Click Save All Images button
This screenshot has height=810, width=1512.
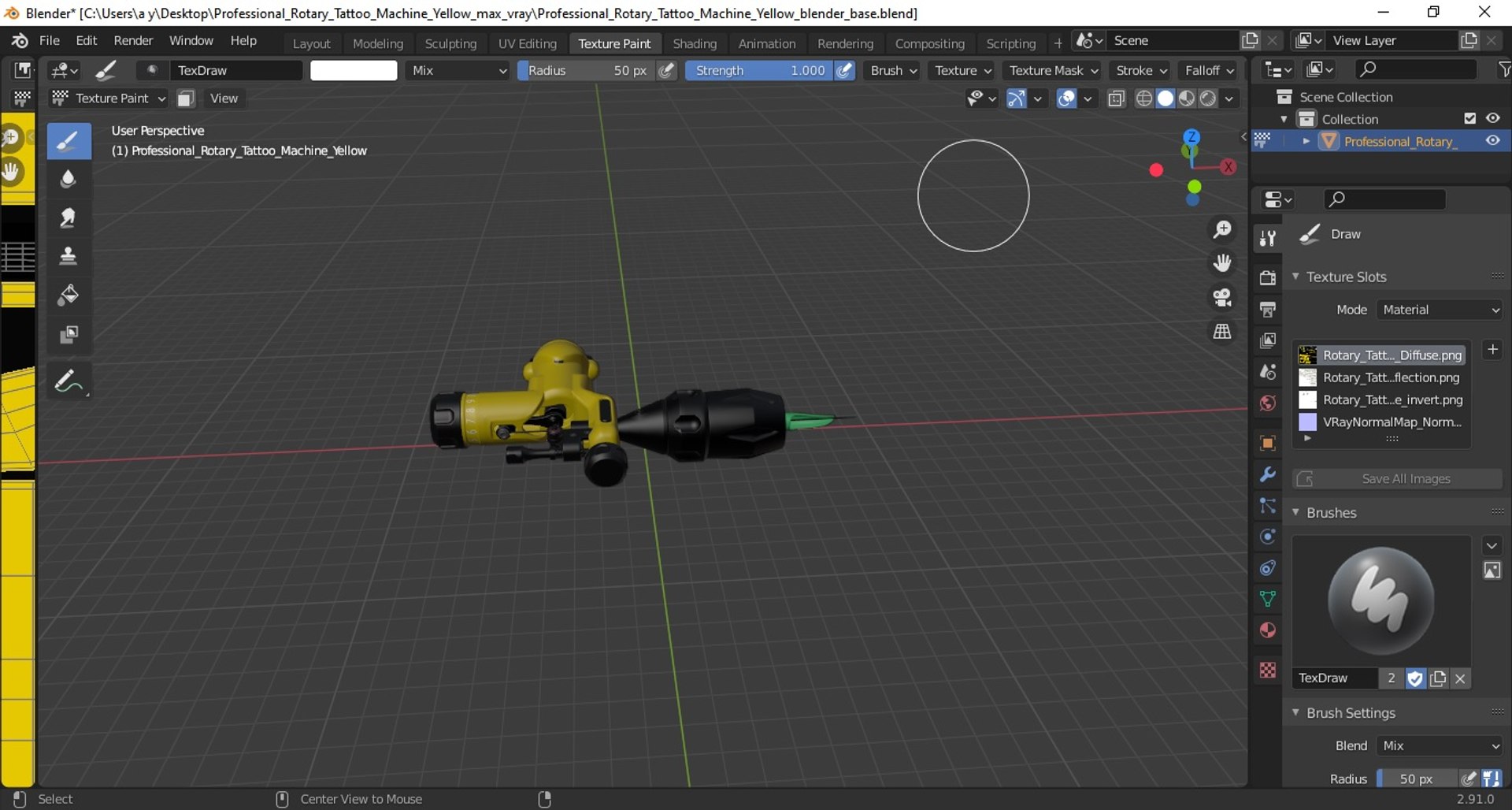[x=1397, y=478]
